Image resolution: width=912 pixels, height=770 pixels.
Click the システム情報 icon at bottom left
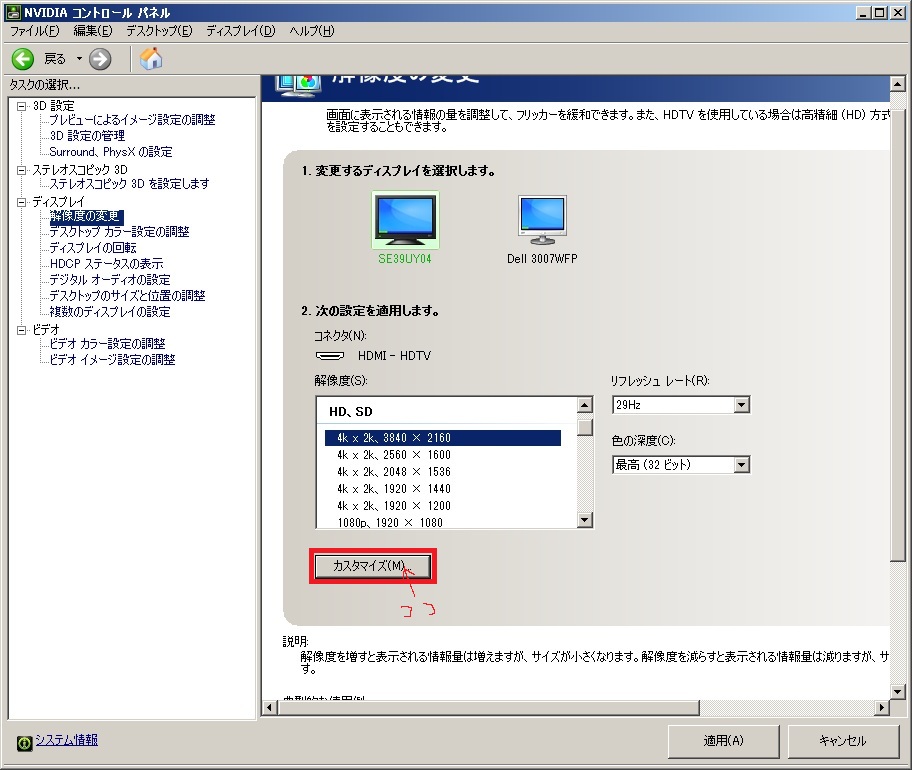click(23, 741)
